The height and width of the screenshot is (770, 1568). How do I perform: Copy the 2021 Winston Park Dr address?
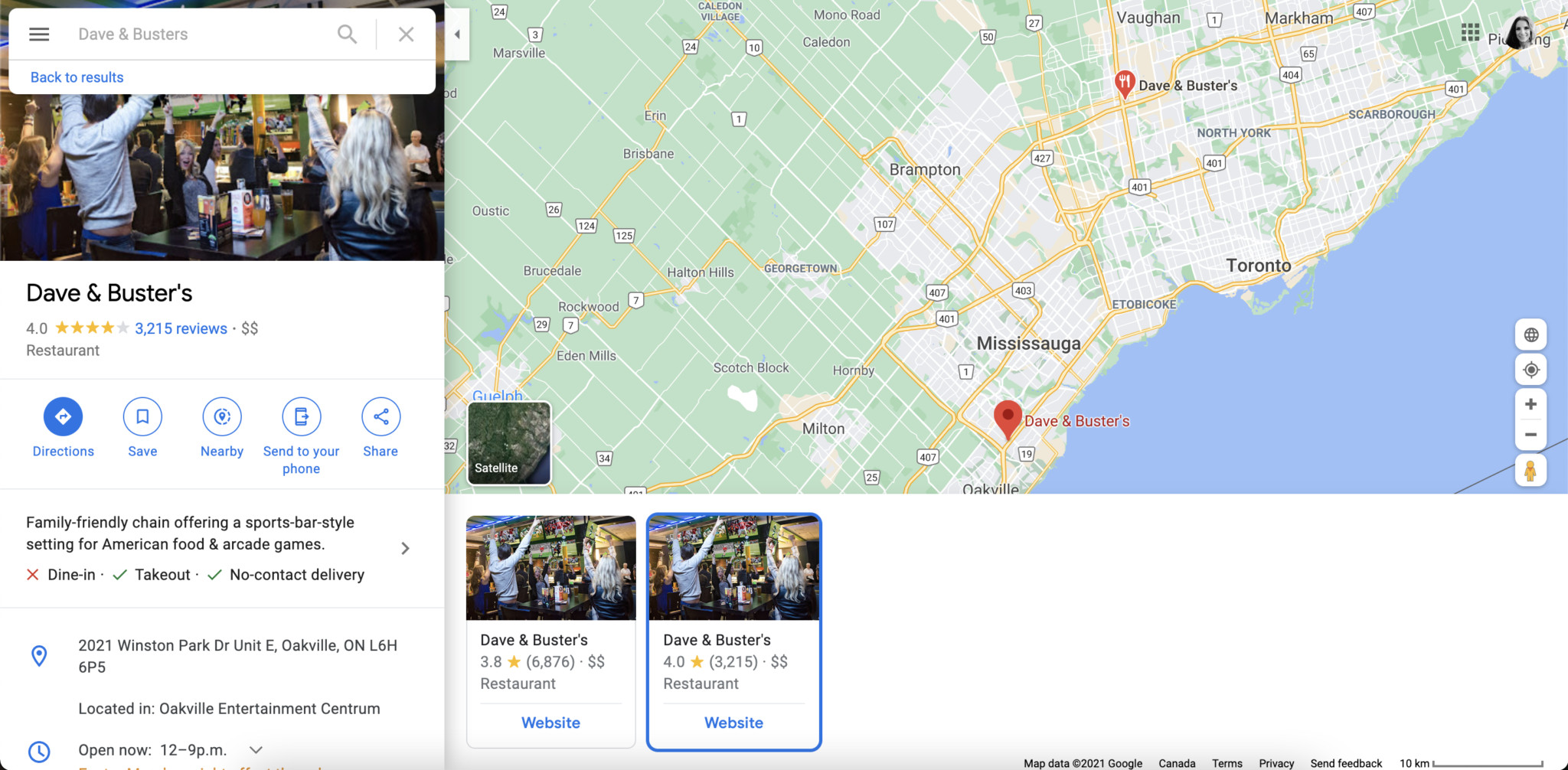[x=237, y=656]
